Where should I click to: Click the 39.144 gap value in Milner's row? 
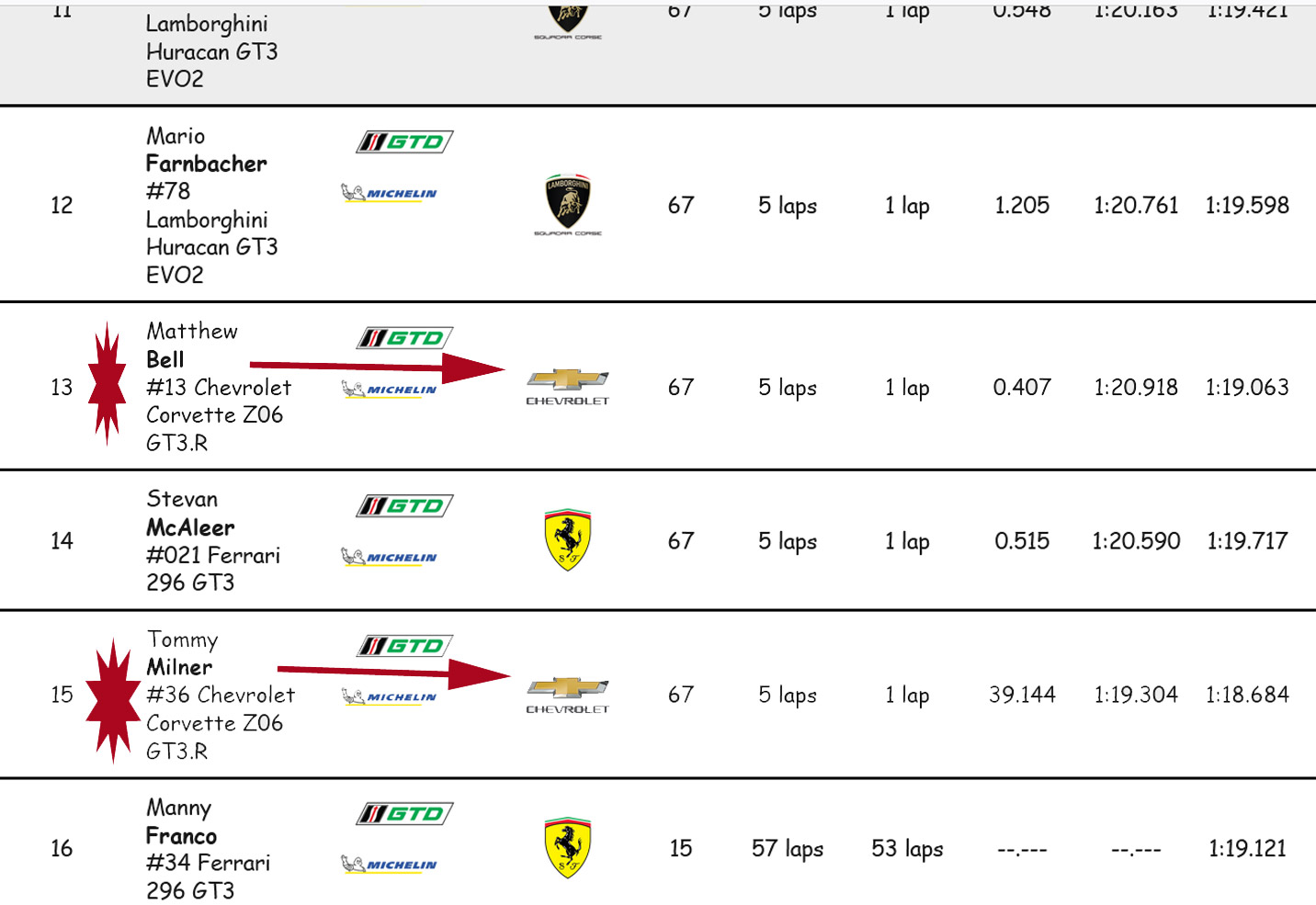point(1022,695)
